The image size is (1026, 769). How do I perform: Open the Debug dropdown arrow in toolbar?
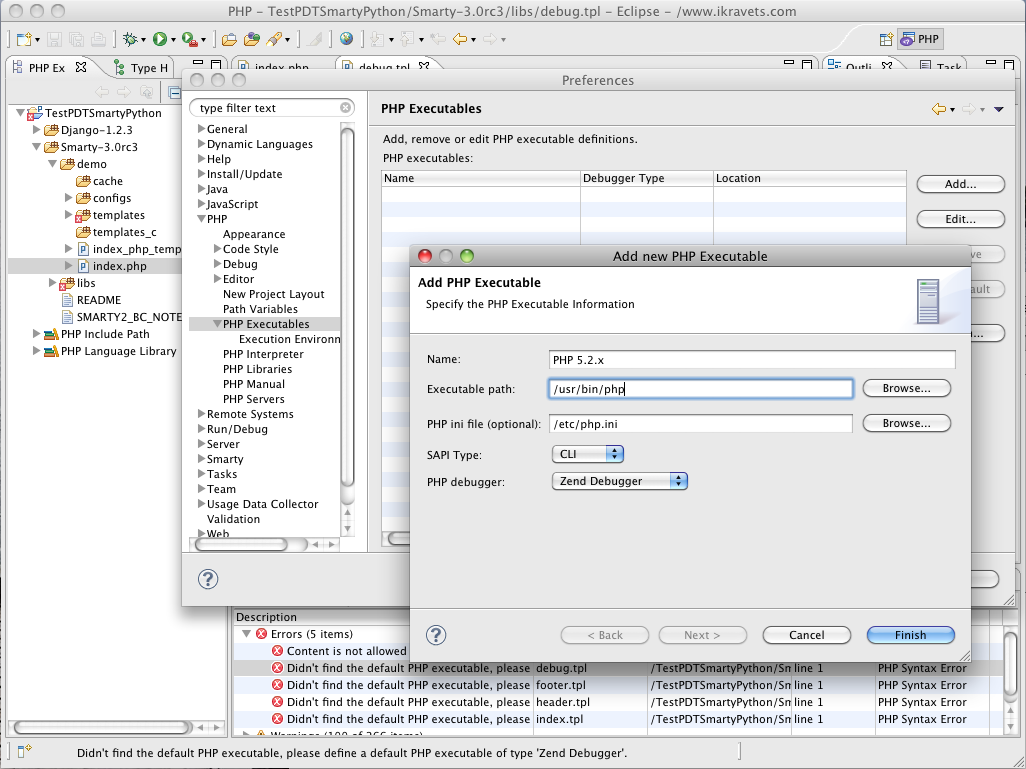143,40
